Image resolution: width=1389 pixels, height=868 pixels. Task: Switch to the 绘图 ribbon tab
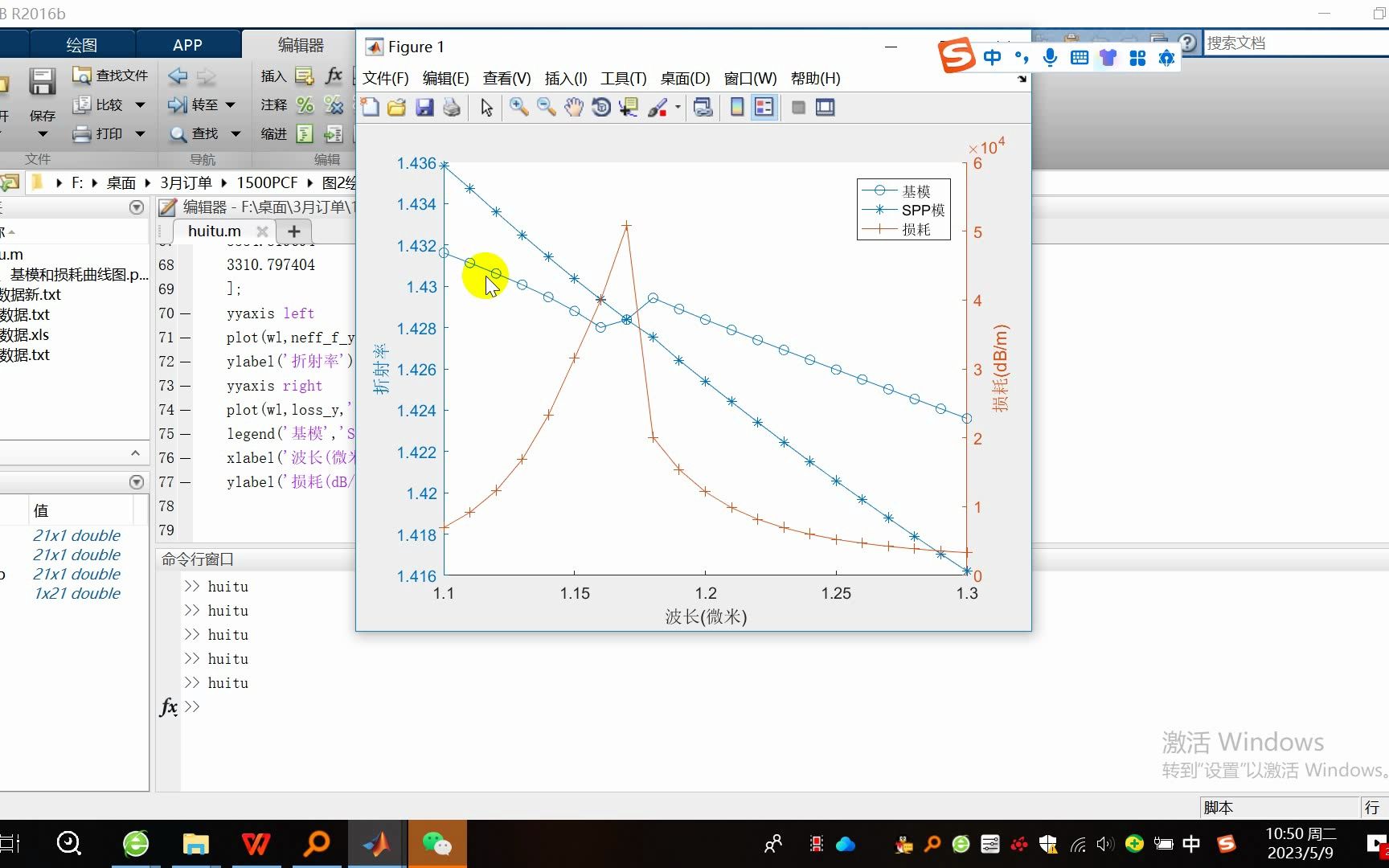pos(81,45)
